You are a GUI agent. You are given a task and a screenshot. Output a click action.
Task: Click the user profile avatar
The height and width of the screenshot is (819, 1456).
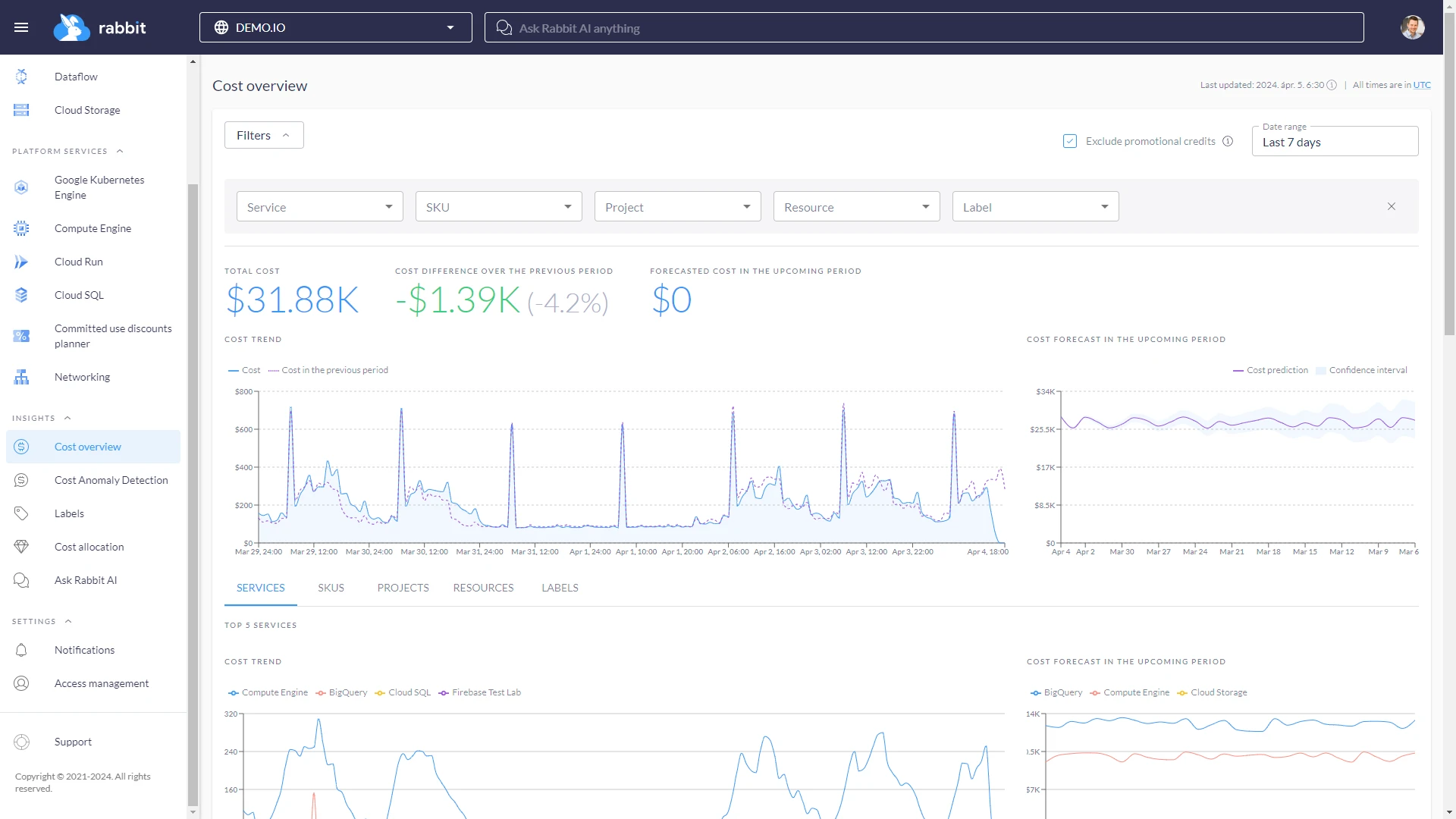click(1412, 27)
